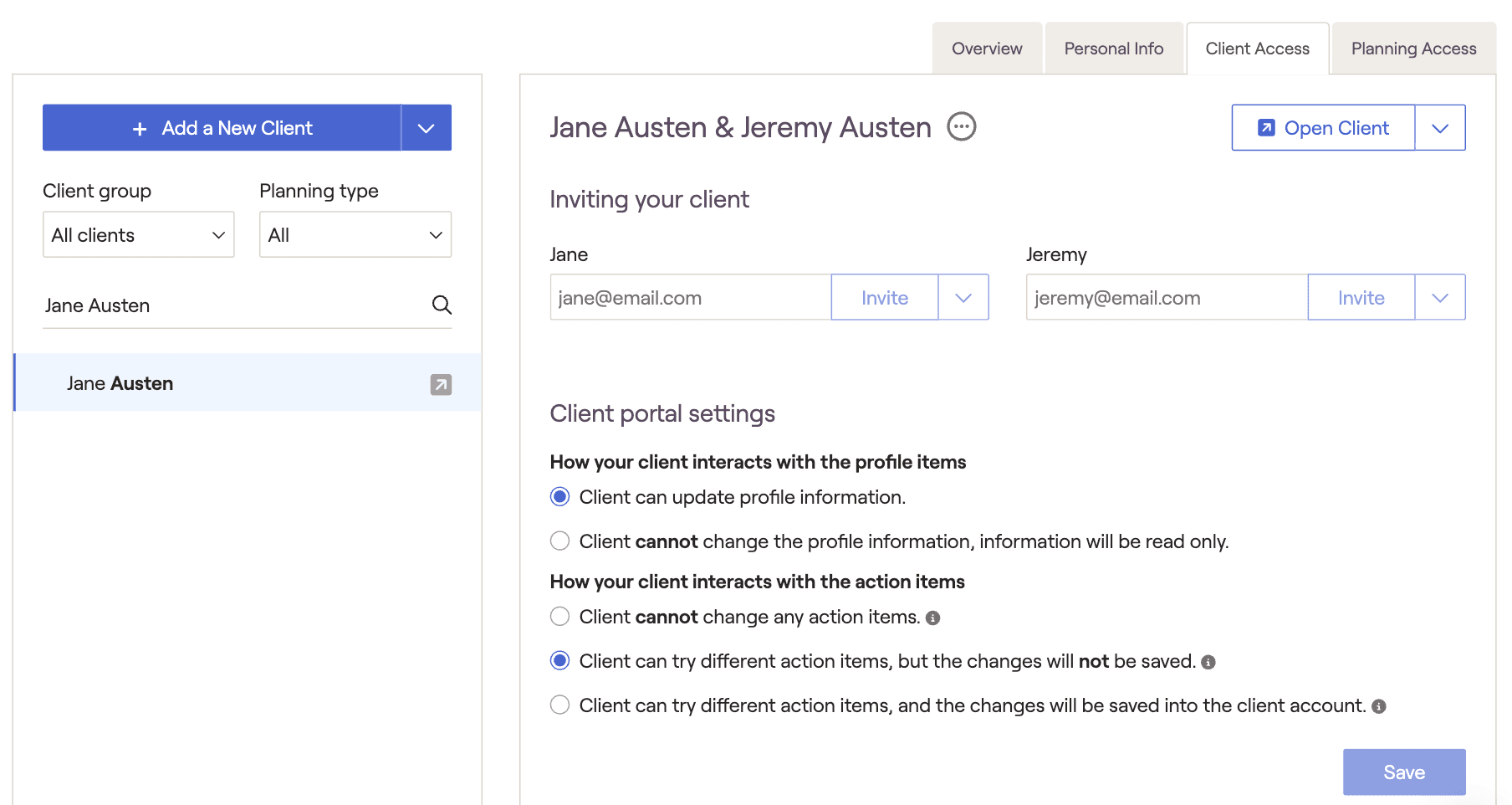Screen dimensions: 1512x805
Task: Select 'Client can update profile information' option
Action: [x=560, y=497]
